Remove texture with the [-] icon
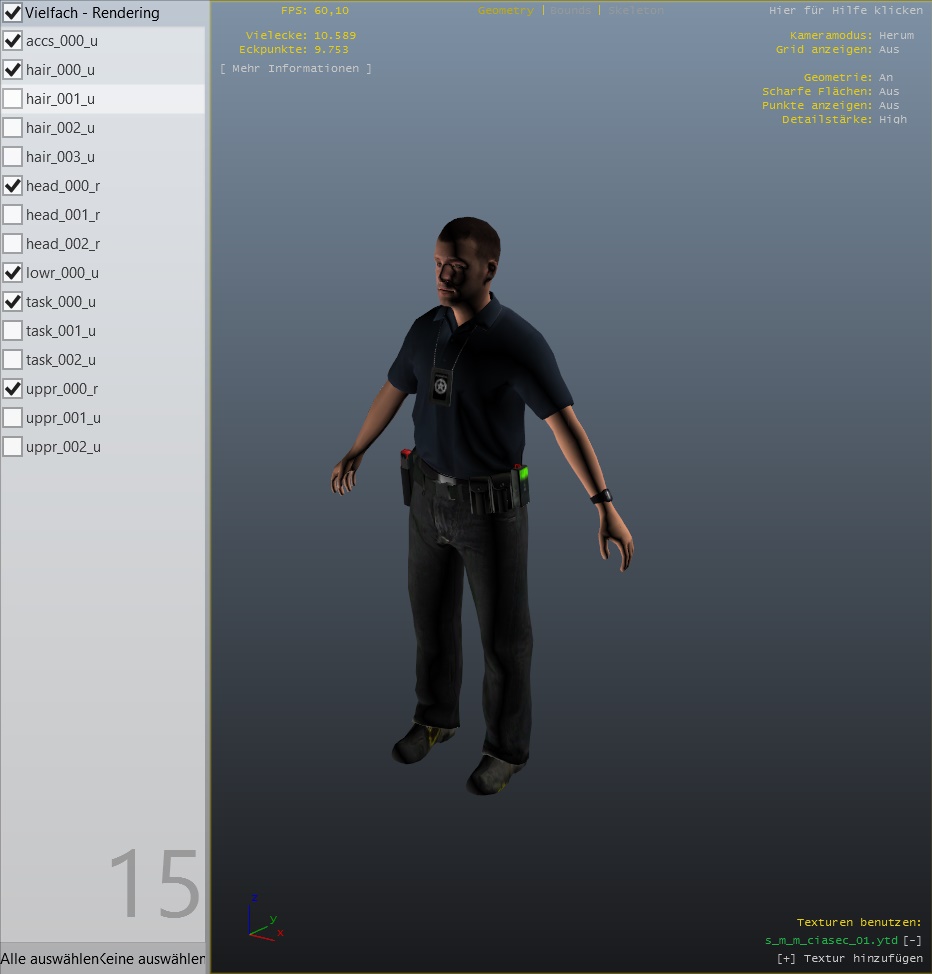Image resolution: width=932 pixels, height=974 pixels. [912, 940]
